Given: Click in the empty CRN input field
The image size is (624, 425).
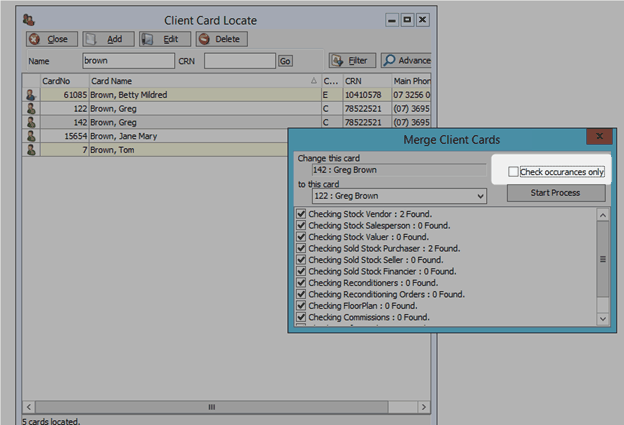Looking at the screenshot, I should (240, 61).
